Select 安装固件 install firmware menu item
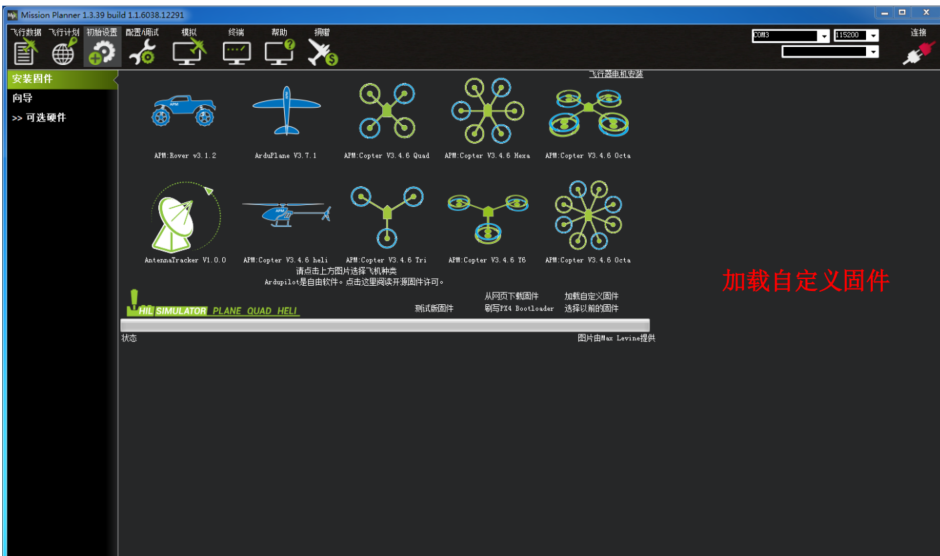 (62, 79)
